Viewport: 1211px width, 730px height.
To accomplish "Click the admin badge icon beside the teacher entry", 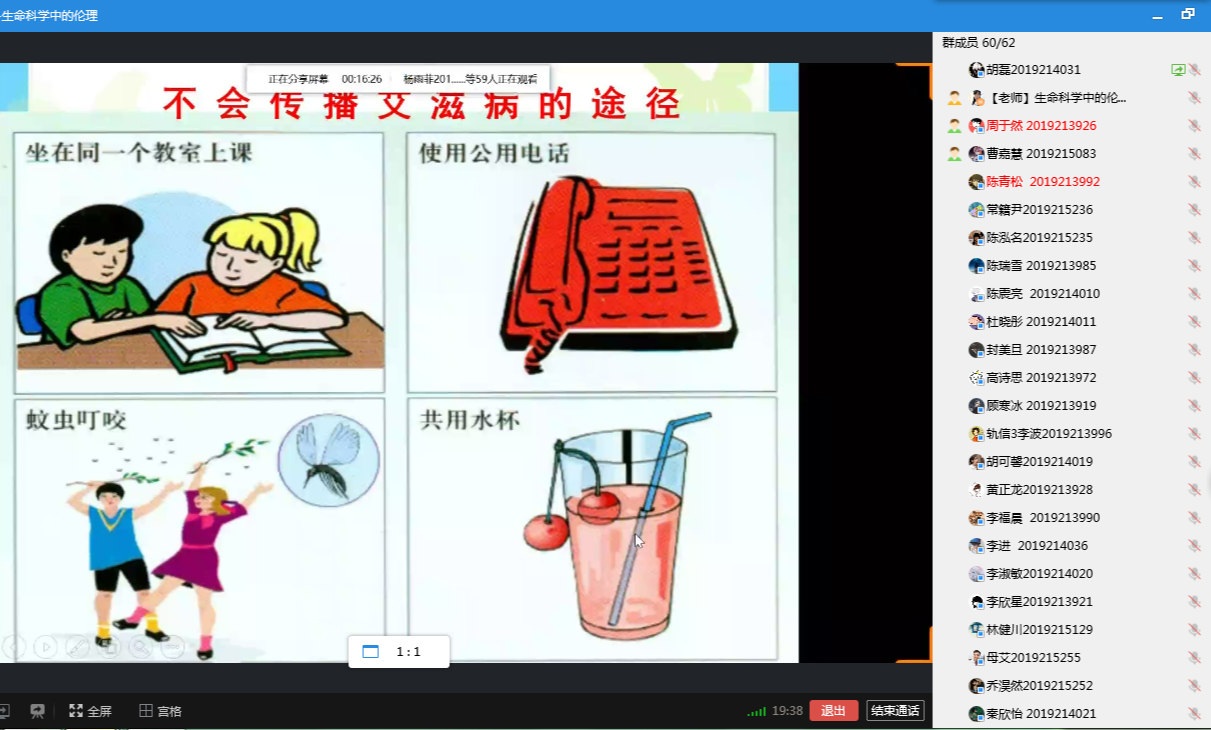I will click(x=954, y=98).
